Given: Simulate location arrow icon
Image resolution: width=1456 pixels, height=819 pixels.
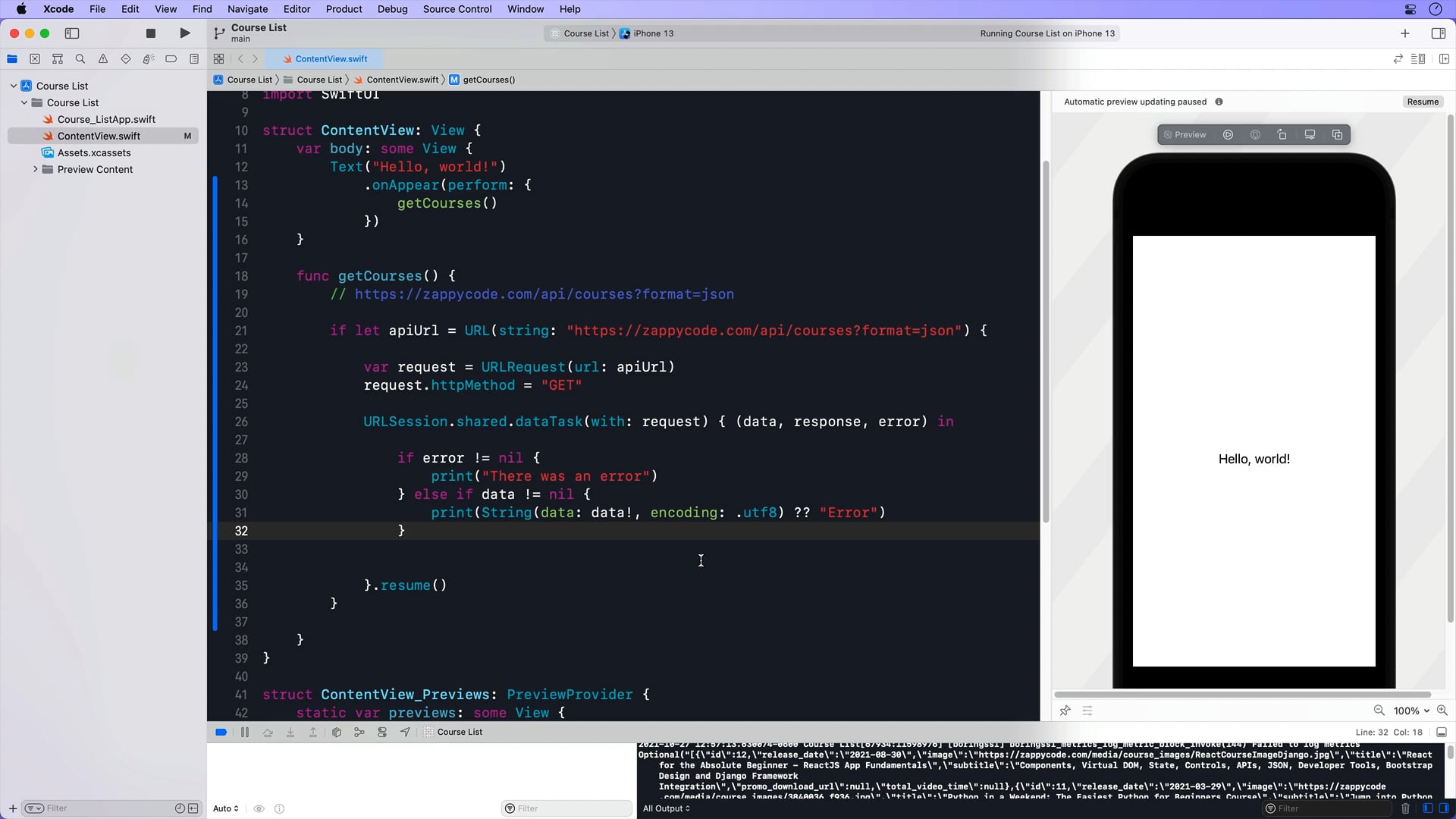Looking at the screenshot, I should tap(405, 733).
